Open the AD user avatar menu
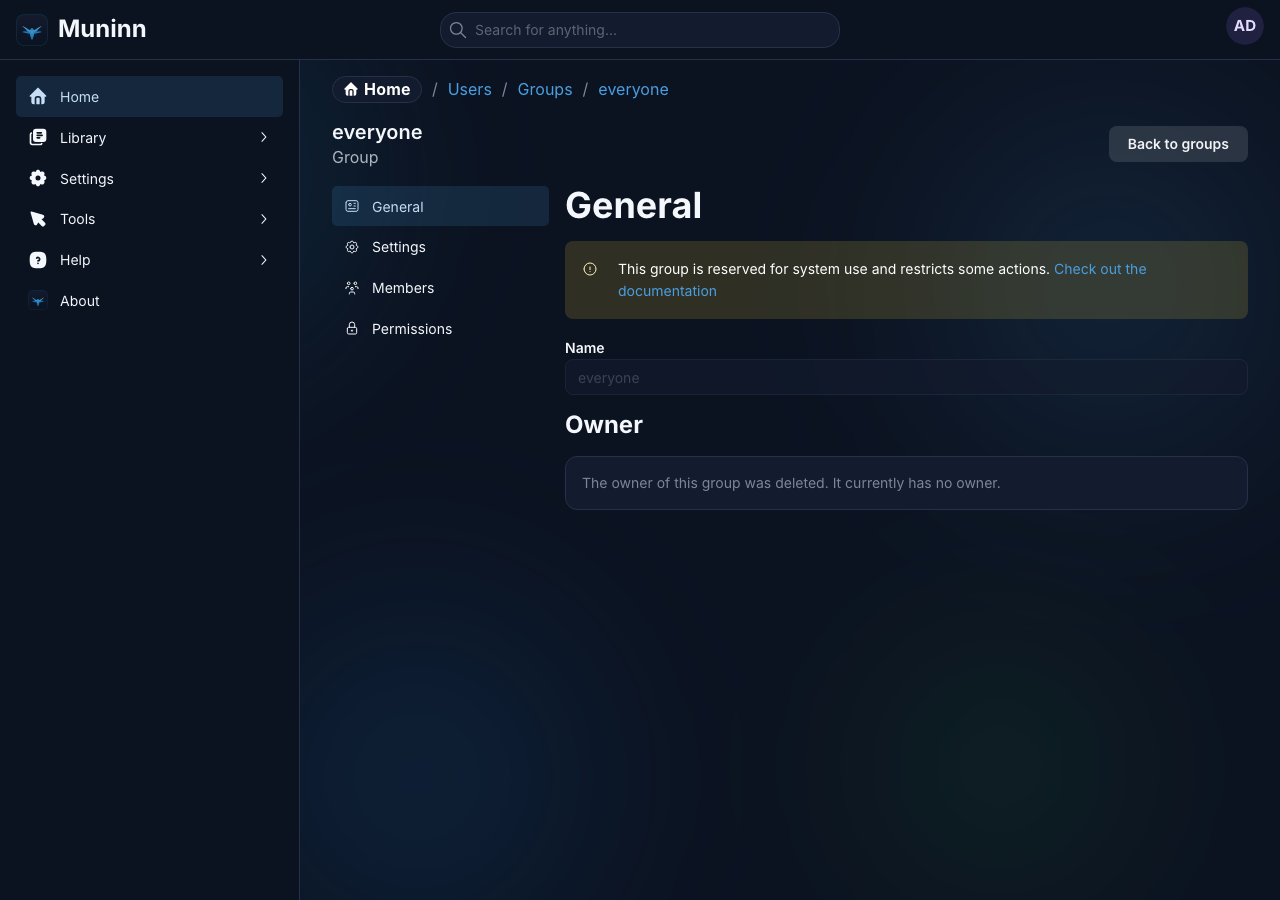 click(x=1245, y=26)
